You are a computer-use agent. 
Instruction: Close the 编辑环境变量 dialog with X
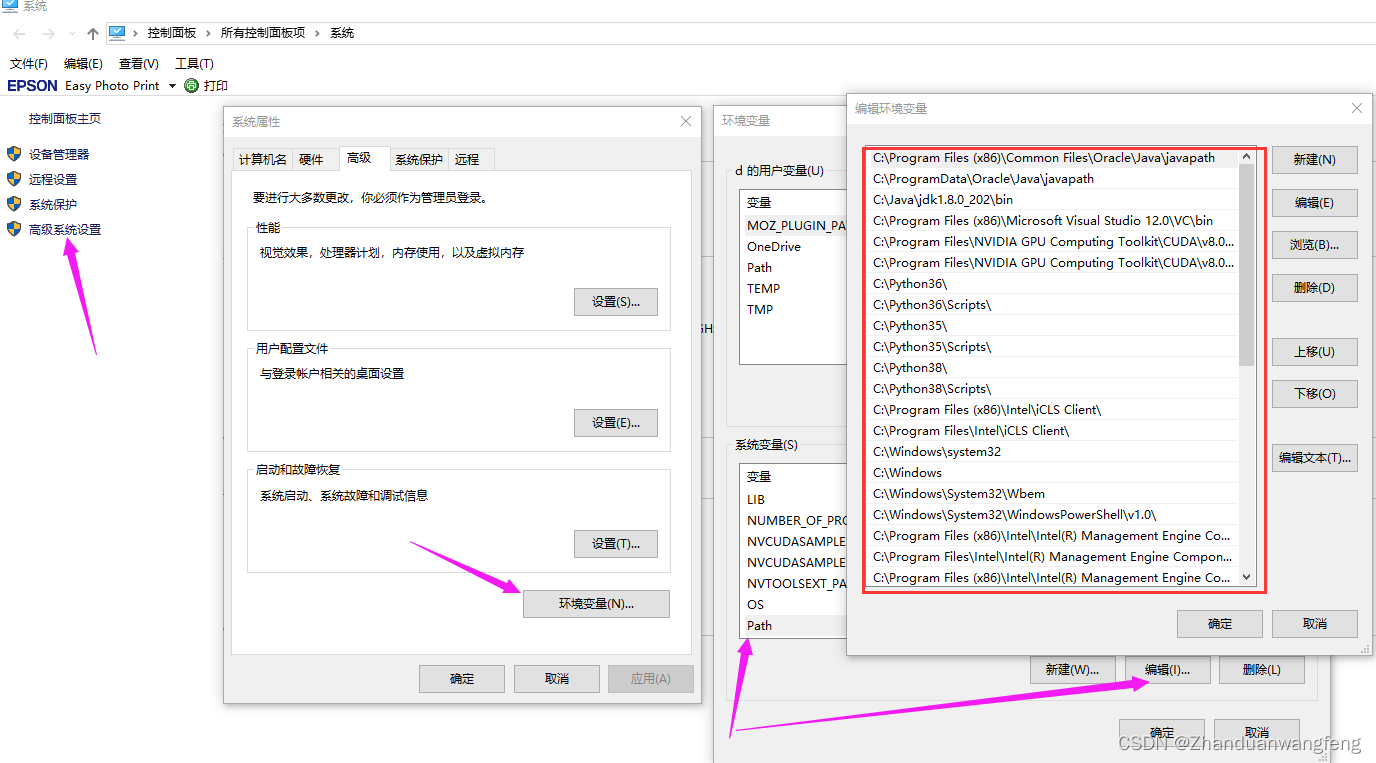click(x=1357, y=108)
